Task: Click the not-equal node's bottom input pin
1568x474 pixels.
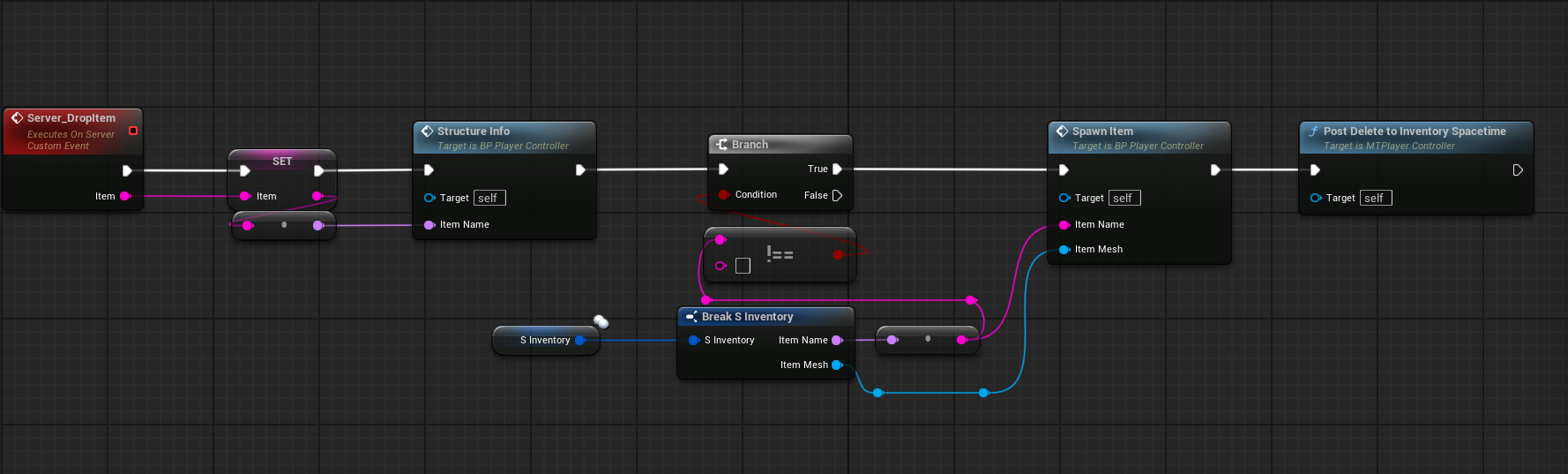Action: pyautogui.click(x=721, y=266)
